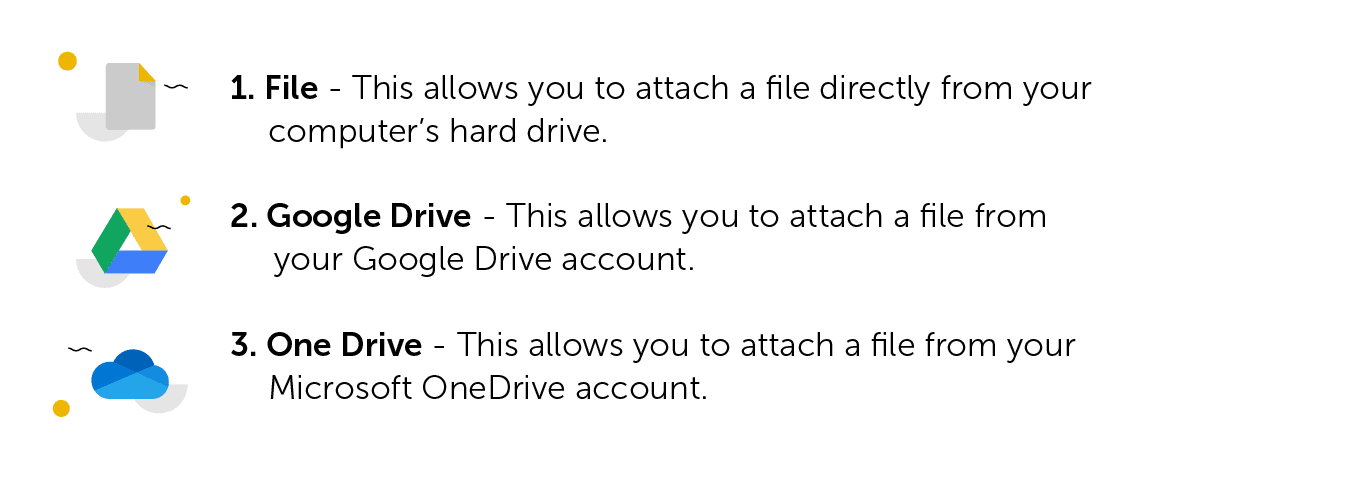Click the text "Microsoft OneDrive account."
This screenshot has height=483, width=1361.
click(488, 388)
